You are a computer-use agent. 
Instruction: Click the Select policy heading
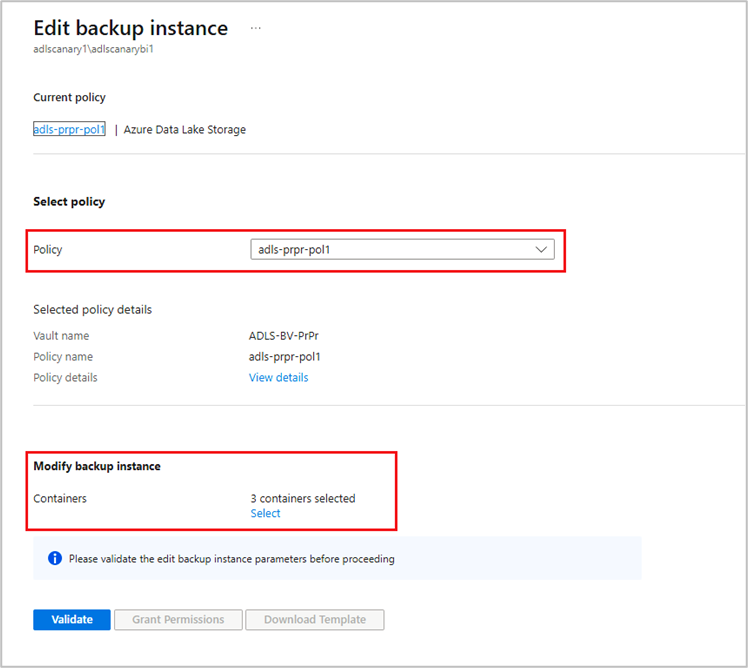(69, 202)
